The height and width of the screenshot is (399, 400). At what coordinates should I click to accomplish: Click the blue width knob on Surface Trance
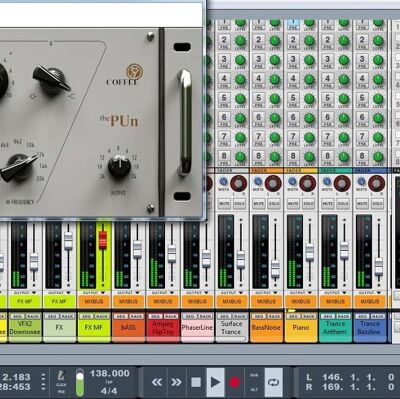[223, 182]
